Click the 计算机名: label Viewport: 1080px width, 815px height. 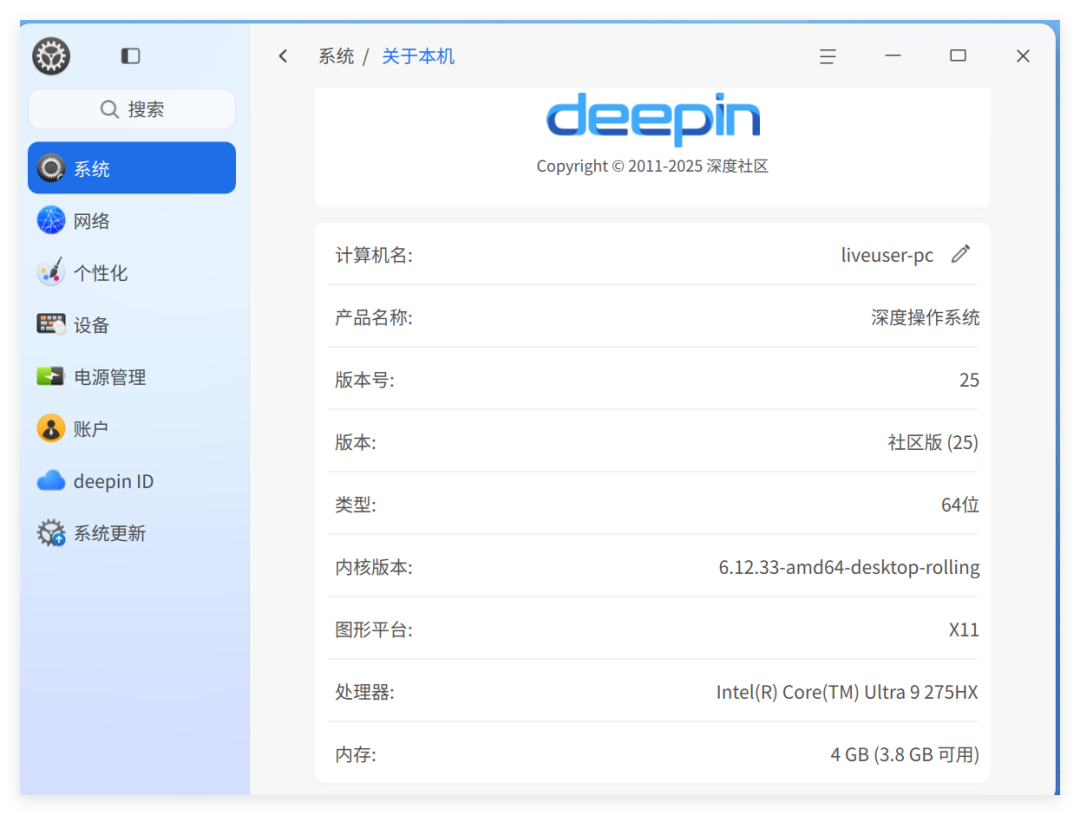tap(373, 255)
